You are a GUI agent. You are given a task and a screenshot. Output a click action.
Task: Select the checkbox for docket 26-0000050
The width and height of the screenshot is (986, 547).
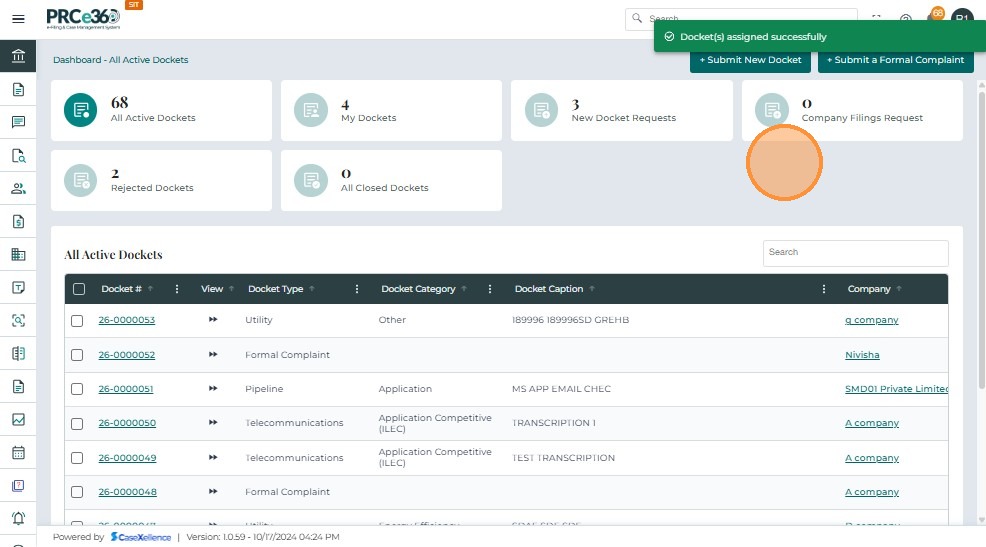tap(77, 423)
